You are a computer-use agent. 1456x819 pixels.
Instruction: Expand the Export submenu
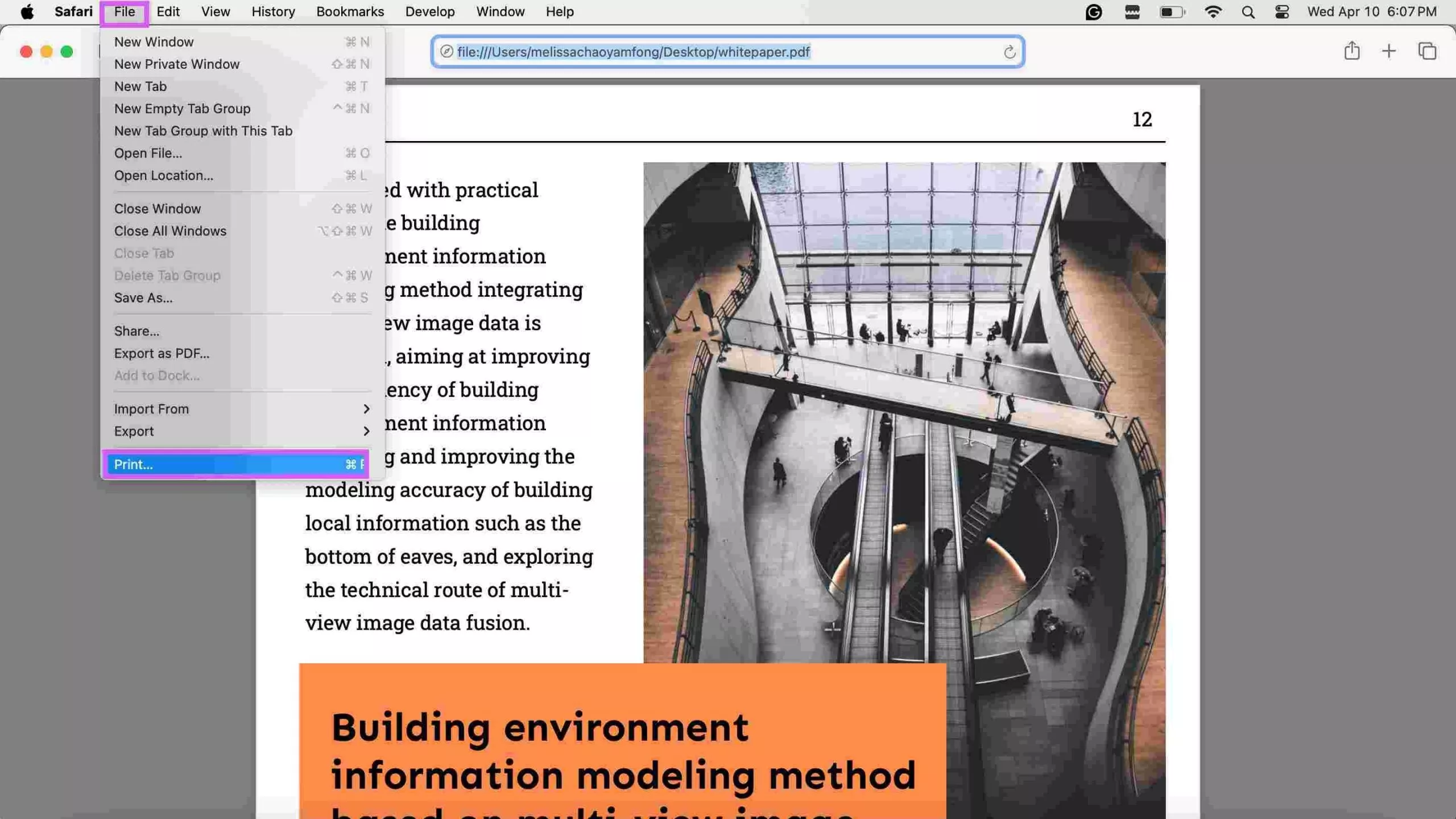pyautogui.click(x=134, y=431)
